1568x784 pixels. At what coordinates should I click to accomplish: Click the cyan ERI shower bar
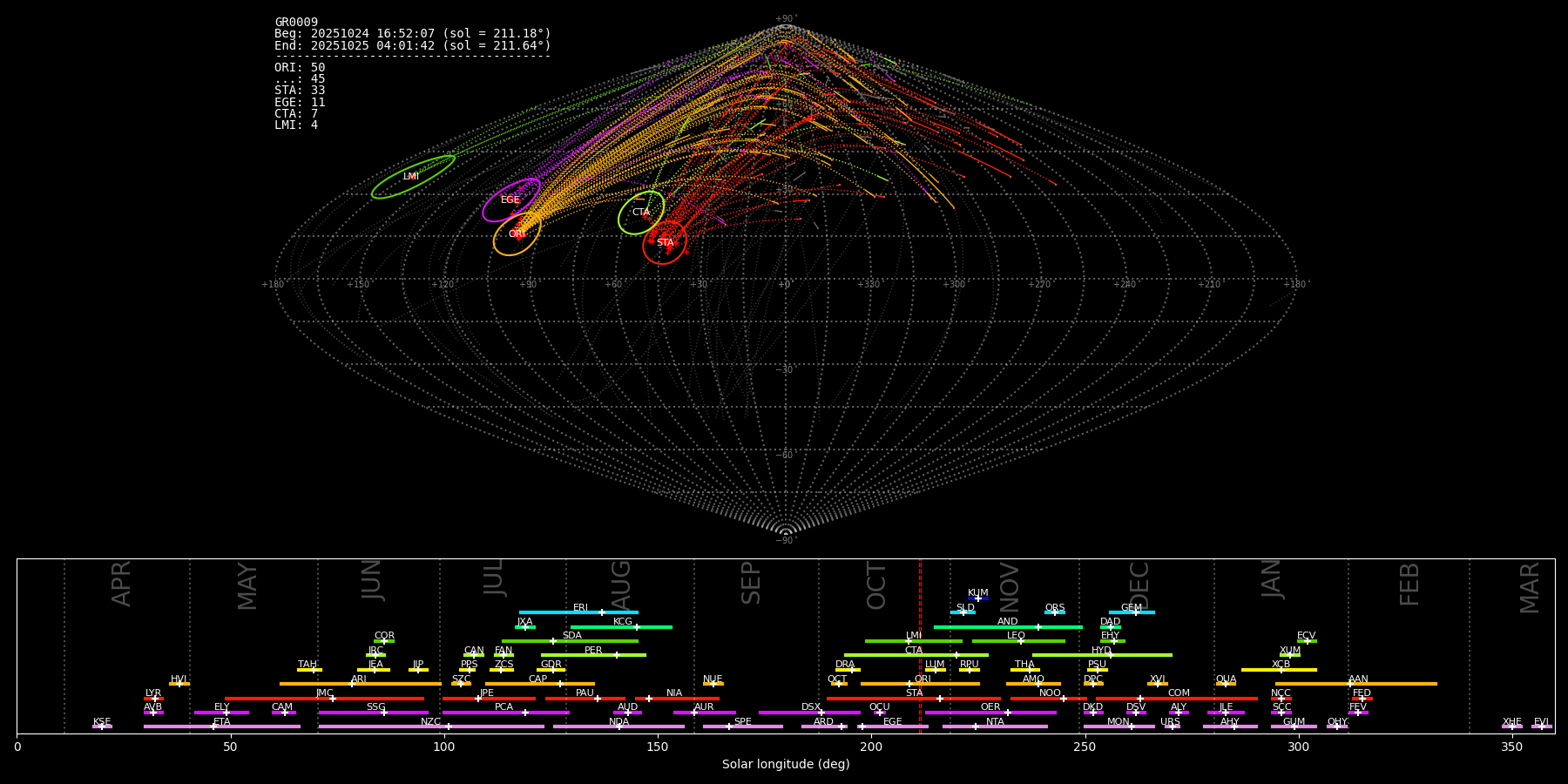(x=578, y=612)
